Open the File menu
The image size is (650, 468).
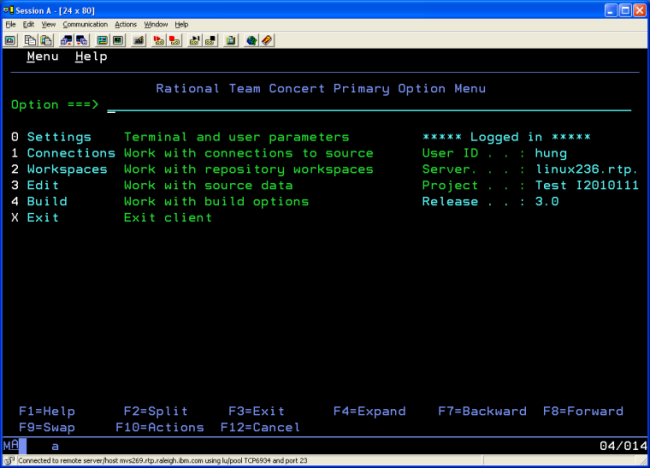(x=11, y=24)
